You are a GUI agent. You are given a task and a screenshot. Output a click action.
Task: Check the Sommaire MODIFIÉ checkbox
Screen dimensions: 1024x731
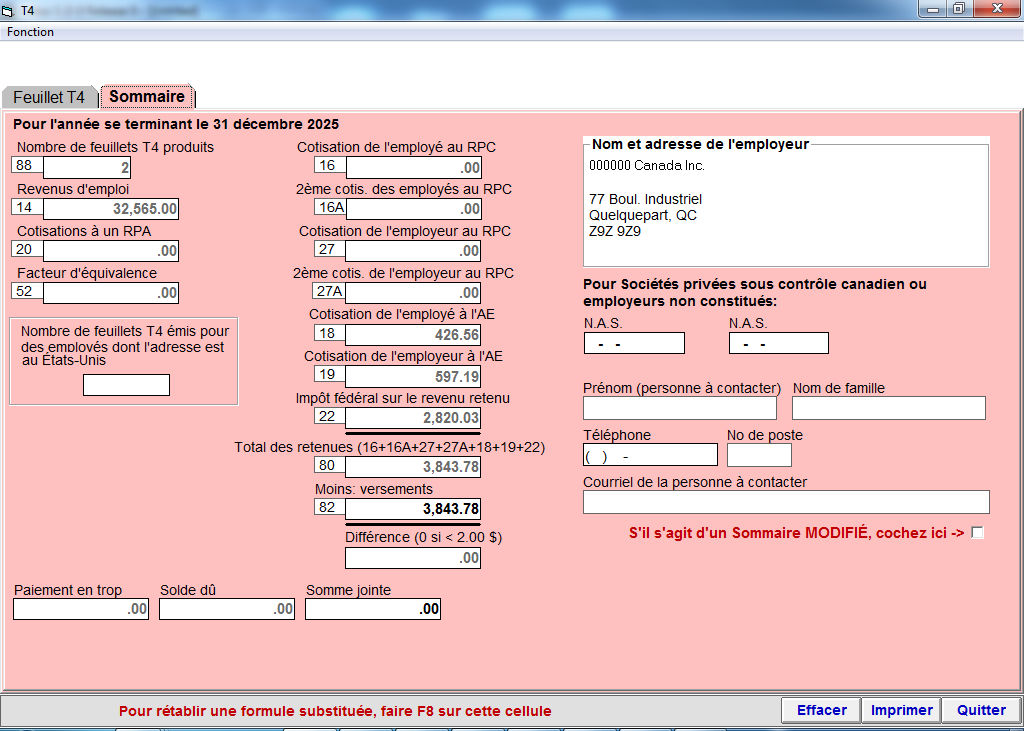coord(977,533)
